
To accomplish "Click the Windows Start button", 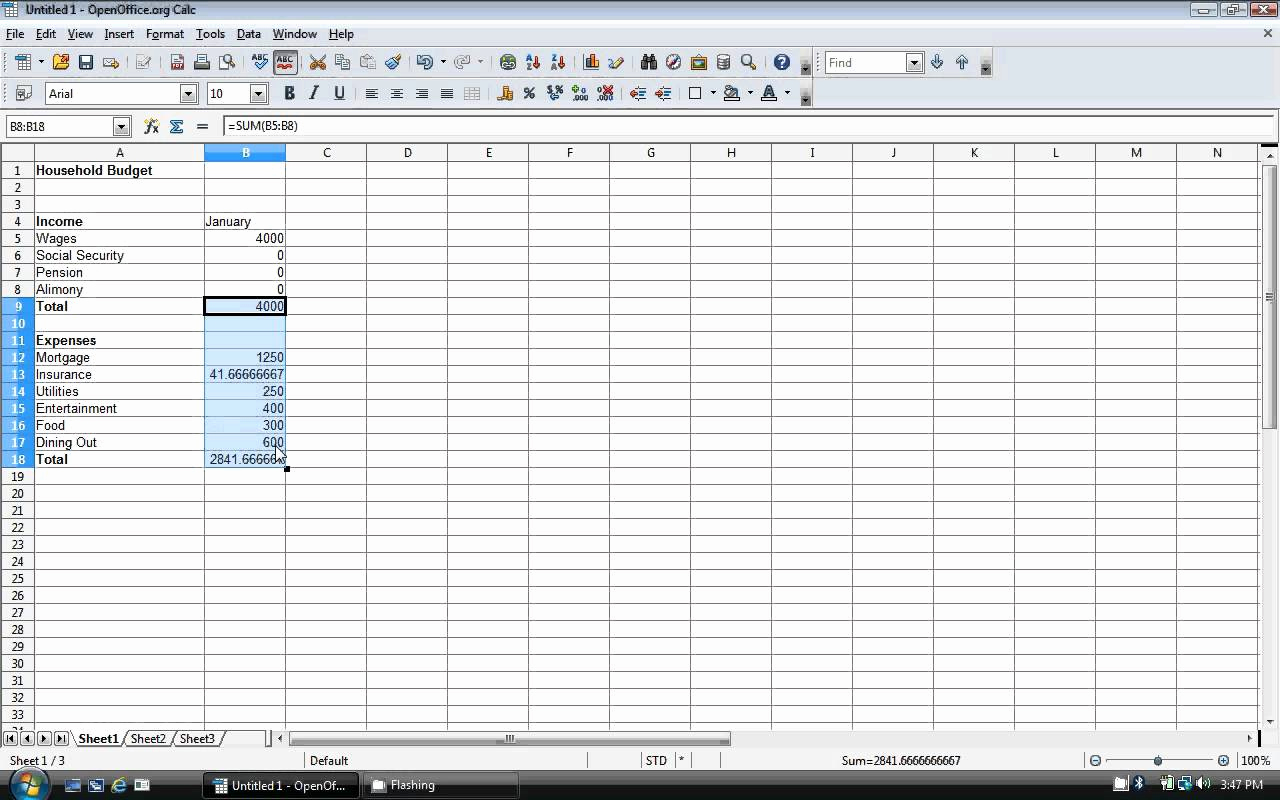I will (x=28, y=785).
